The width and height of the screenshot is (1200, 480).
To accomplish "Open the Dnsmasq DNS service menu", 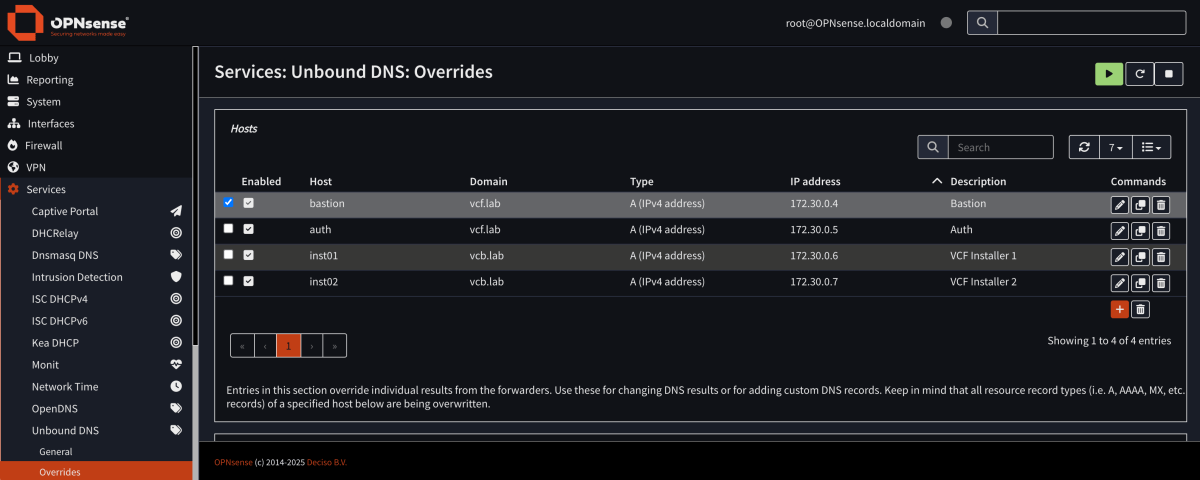I will [x=96, y=255].
